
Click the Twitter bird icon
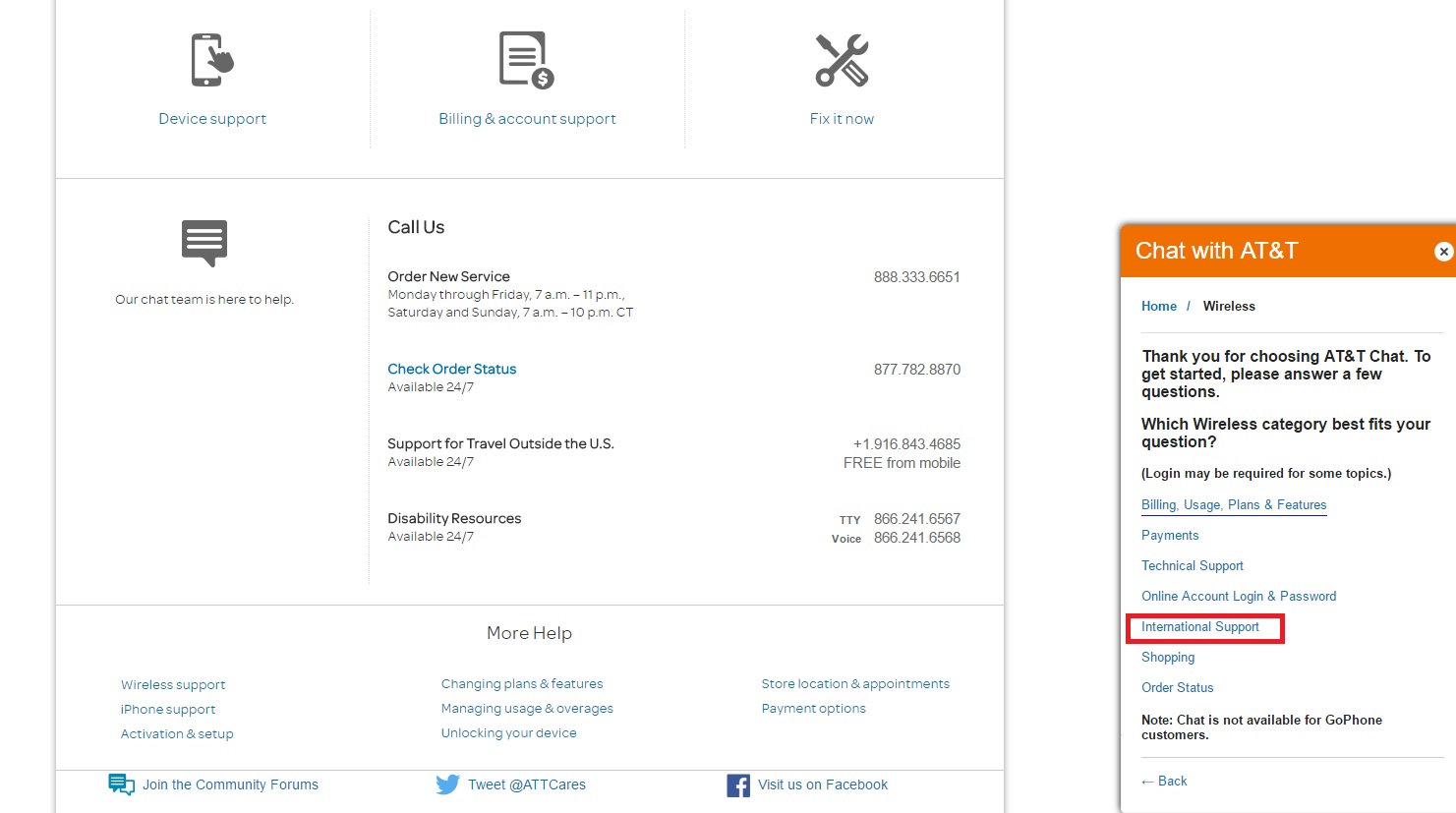tap(447, 784)
